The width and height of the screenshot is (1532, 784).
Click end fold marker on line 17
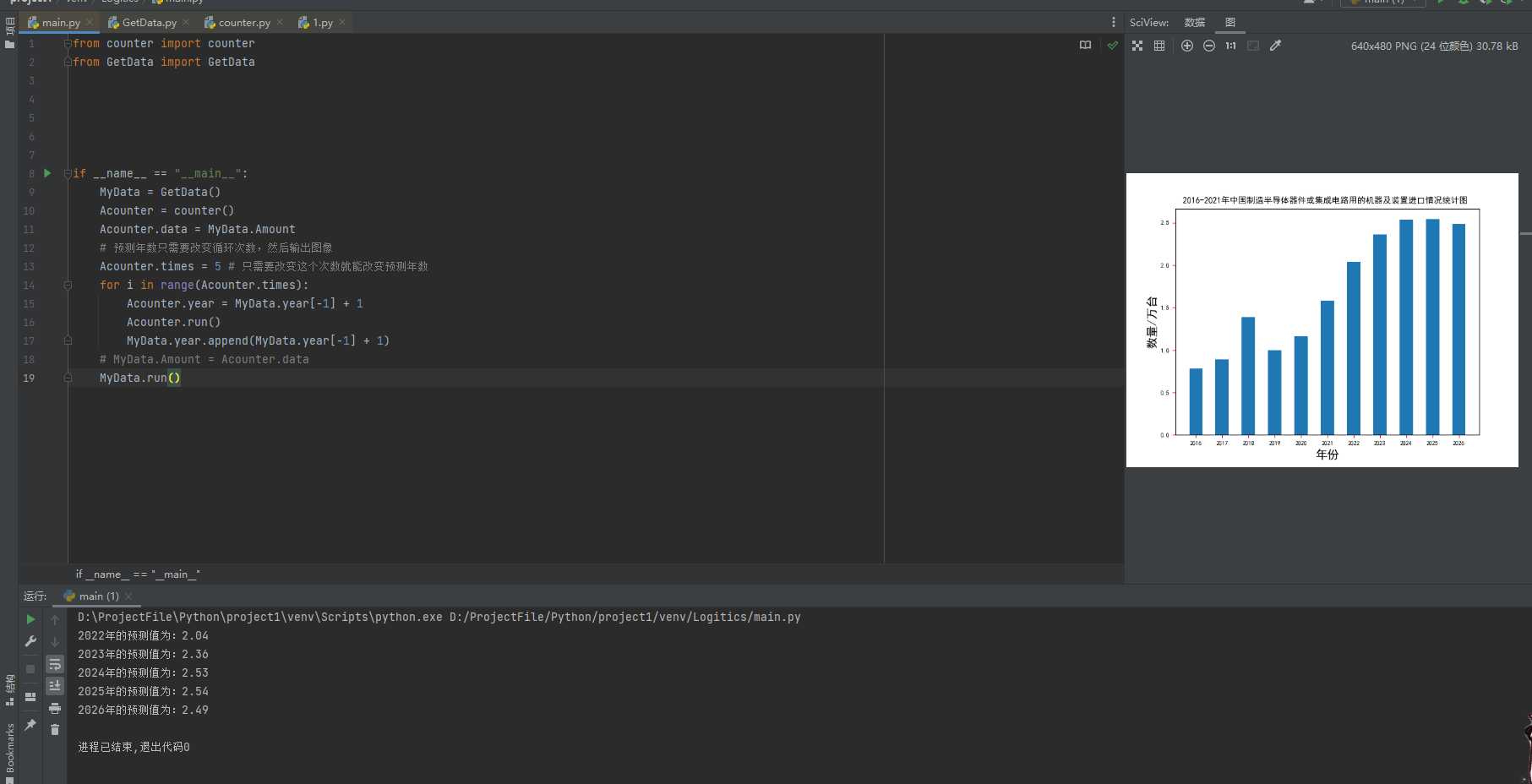(x=68, y=341)
